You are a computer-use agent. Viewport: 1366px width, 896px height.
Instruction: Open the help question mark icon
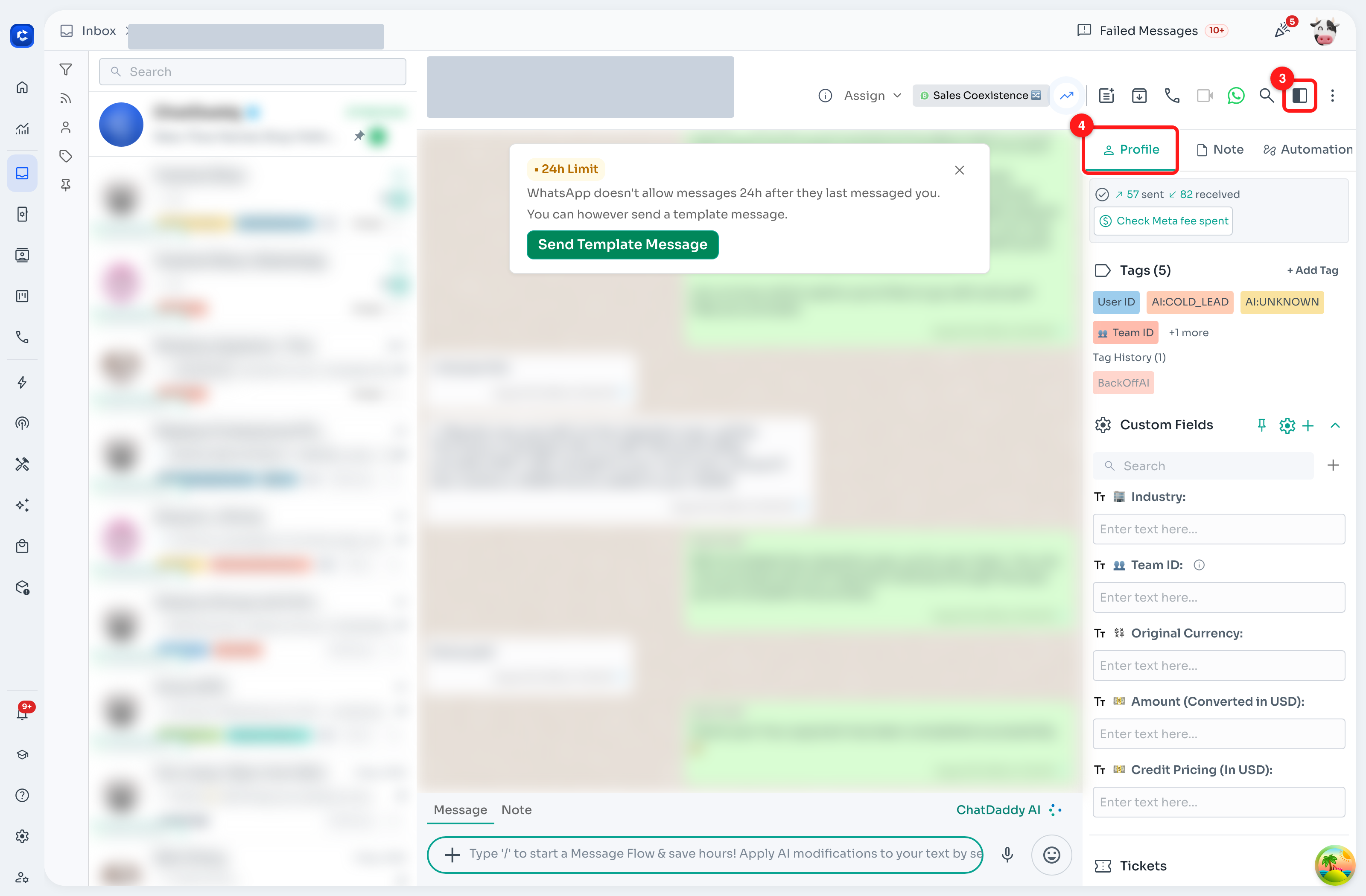[22, 795]
